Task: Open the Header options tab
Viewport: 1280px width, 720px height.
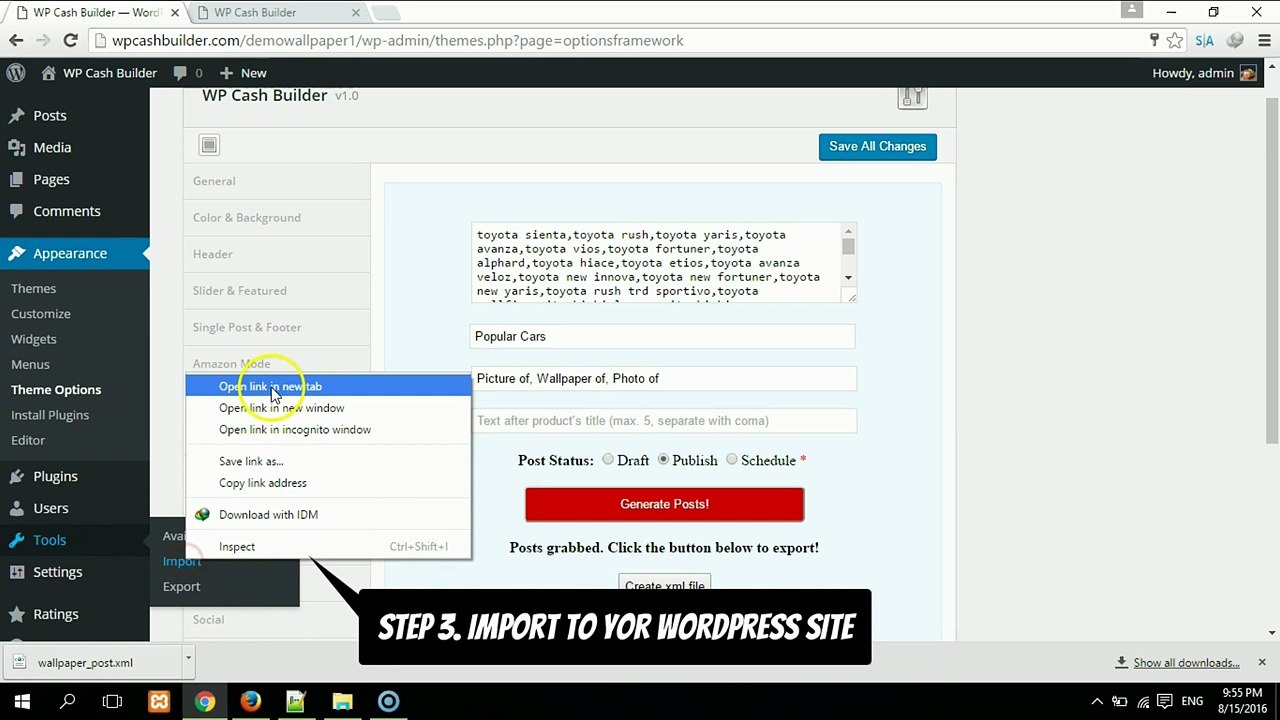Action: pos(277,254)
